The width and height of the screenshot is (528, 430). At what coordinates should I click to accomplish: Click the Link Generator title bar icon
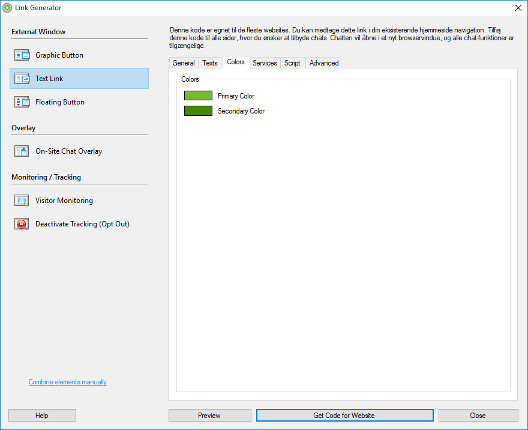pyautogui.click(x=7, y=8)
